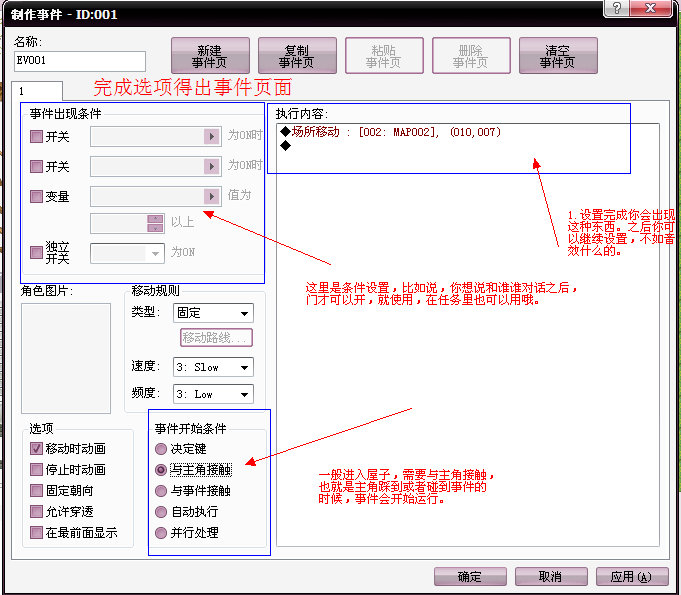Cancel the dialog with 取消
The width and height of the screenshot is (681, 595).
(x=551, y=576)
